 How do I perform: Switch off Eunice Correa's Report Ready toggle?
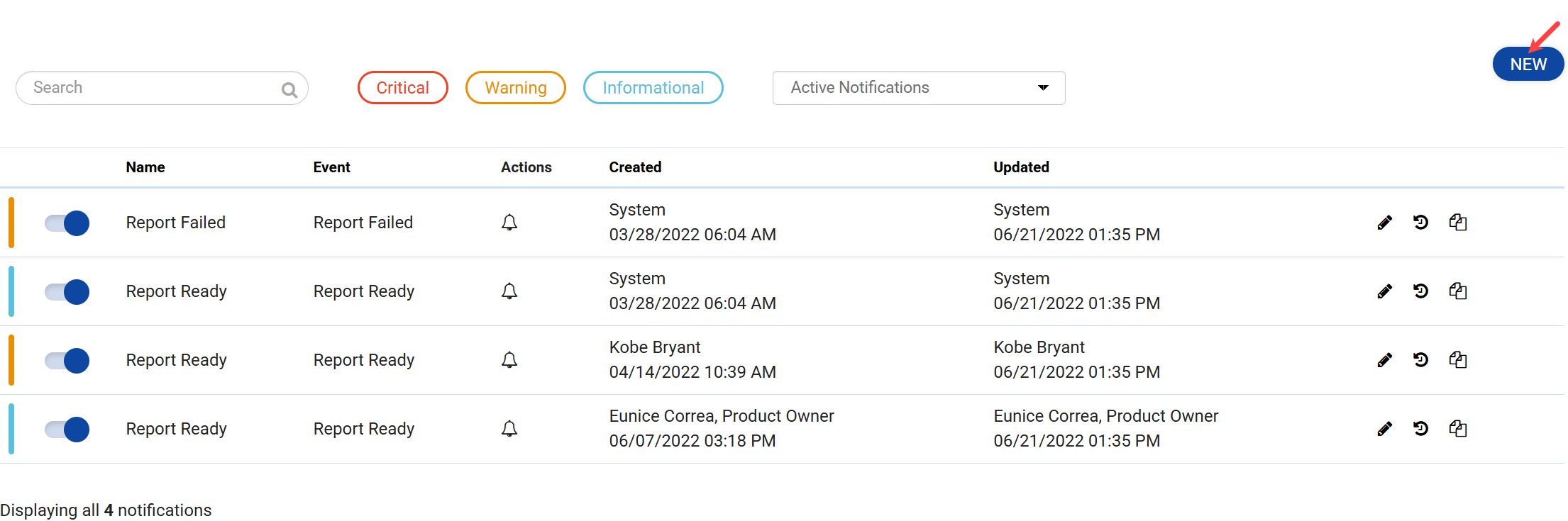click(67, 430)
